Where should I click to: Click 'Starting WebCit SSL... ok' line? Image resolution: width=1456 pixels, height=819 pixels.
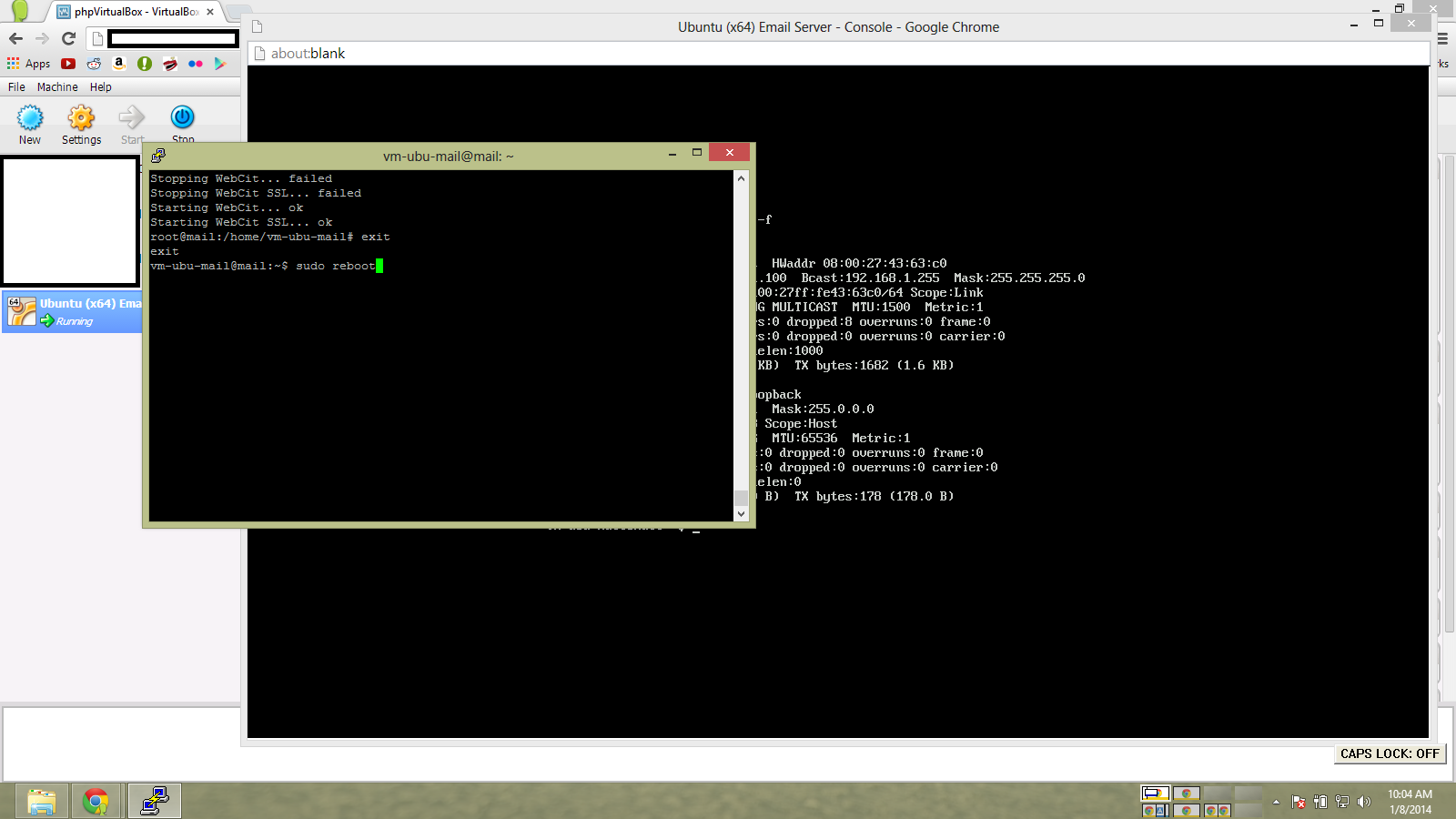(241, 222)
